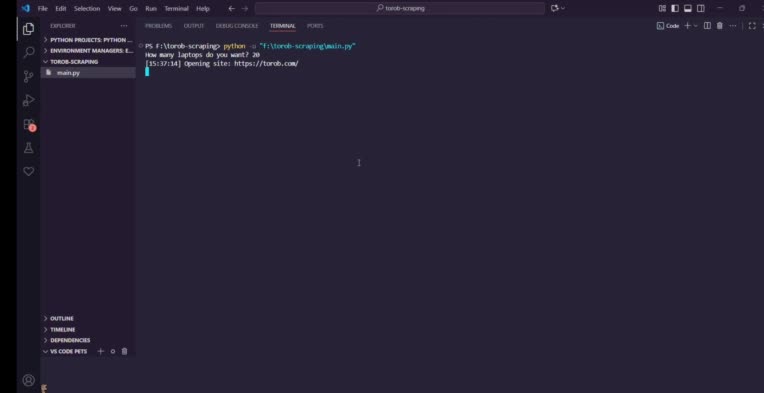This screenshot has height=393, width=764.
Task: Expand the Timeline section
Action: tap(88, 330)
